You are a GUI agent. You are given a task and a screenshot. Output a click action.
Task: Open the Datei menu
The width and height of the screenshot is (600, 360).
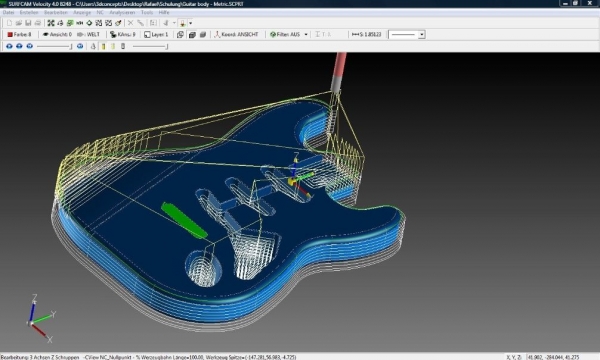point(8,13)
